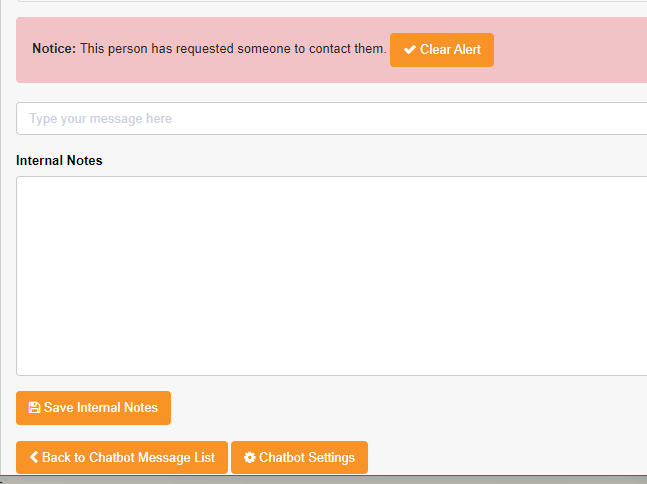This screenshot has height=484, width=647.
Task: Focus the 'Type your message here' field
Action: (x=330, y=119)
